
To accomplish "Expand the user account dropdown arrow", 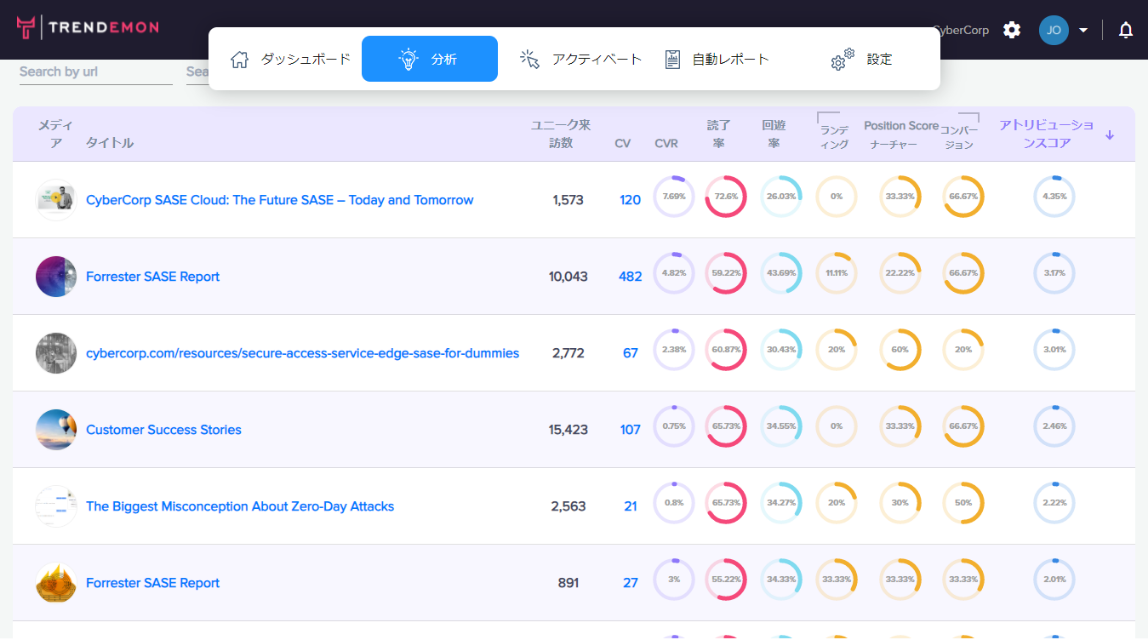I will [x=1084, y=30].
